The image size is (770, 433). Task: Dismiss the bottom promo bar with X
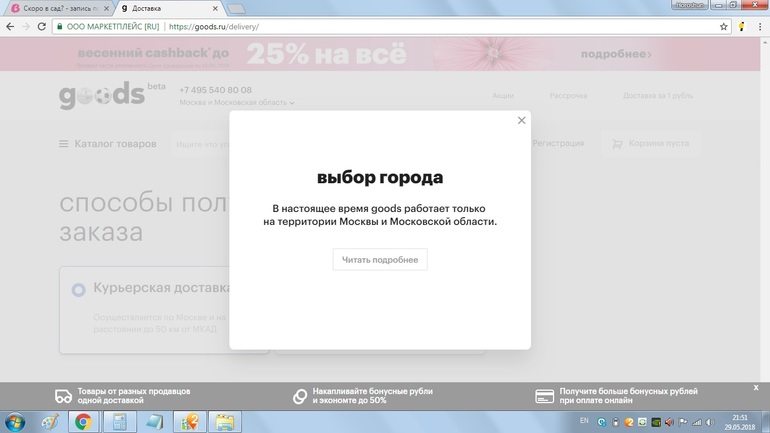tap(756, 388)
